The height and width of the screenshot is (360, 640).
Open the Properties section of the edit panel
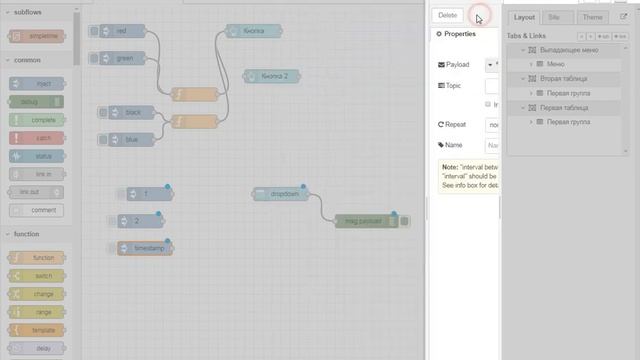[456, 34]
